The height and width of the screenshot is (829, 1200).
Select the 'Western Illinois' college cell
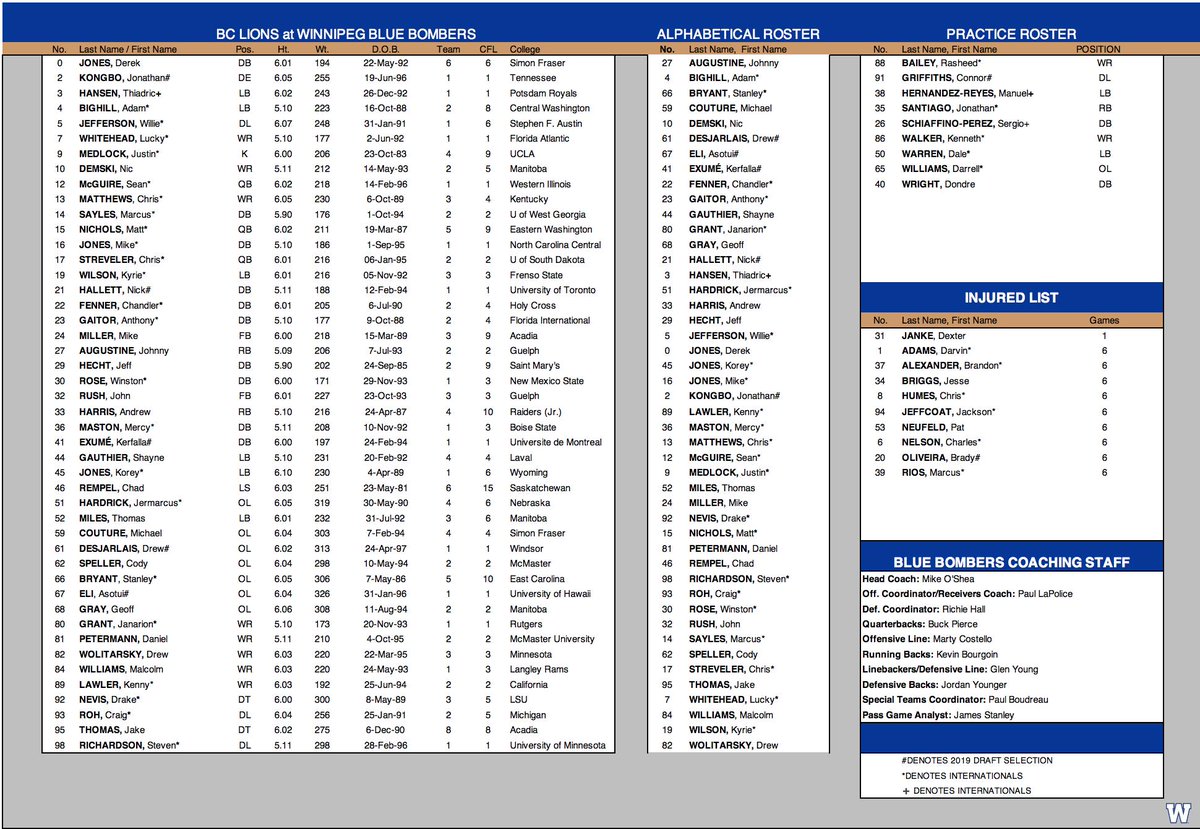(x=542, y=183)
